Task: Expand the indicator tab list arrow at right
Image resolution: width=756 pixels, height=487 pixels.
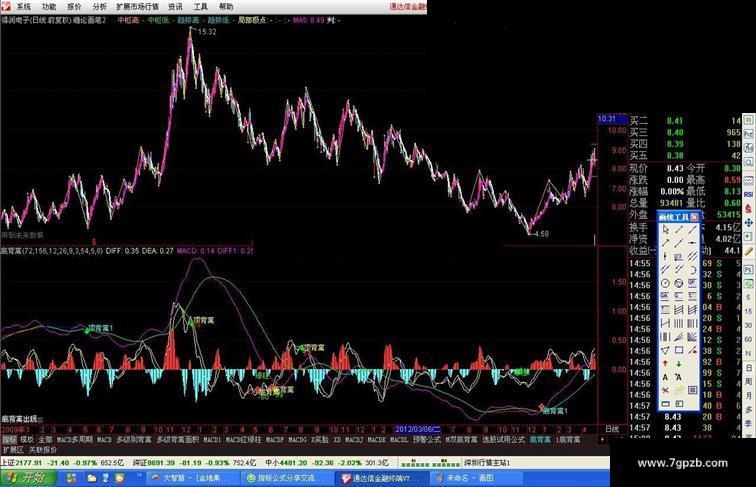Action: pyautogui.click(x=602, y=440)
